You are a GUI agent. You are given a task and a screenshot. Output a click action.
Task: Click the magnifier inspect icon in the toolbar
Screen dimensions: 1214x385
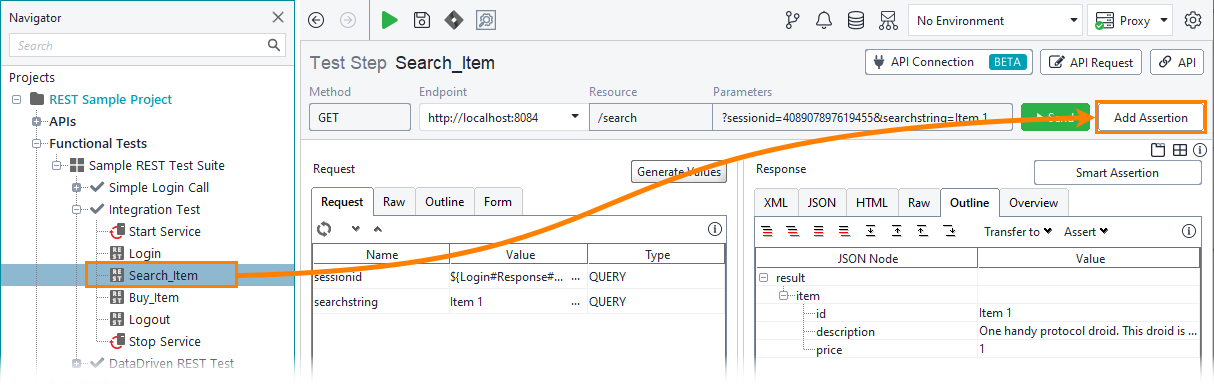point(485,20)
